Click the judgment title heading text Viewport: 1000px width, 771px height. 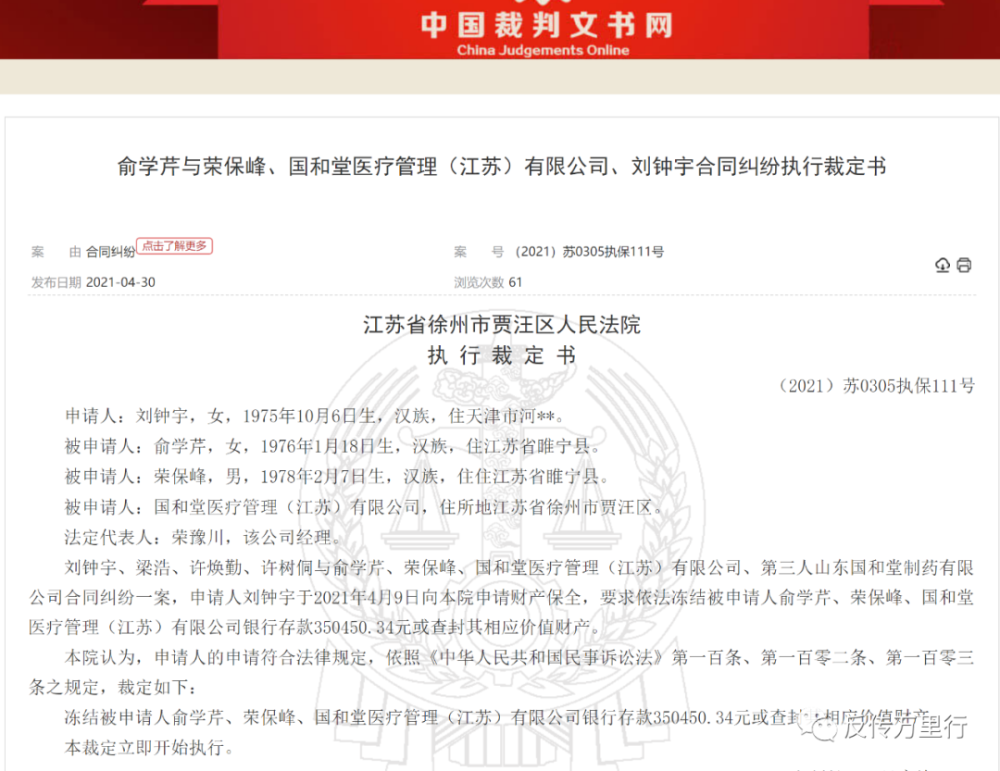coord(502,166)
